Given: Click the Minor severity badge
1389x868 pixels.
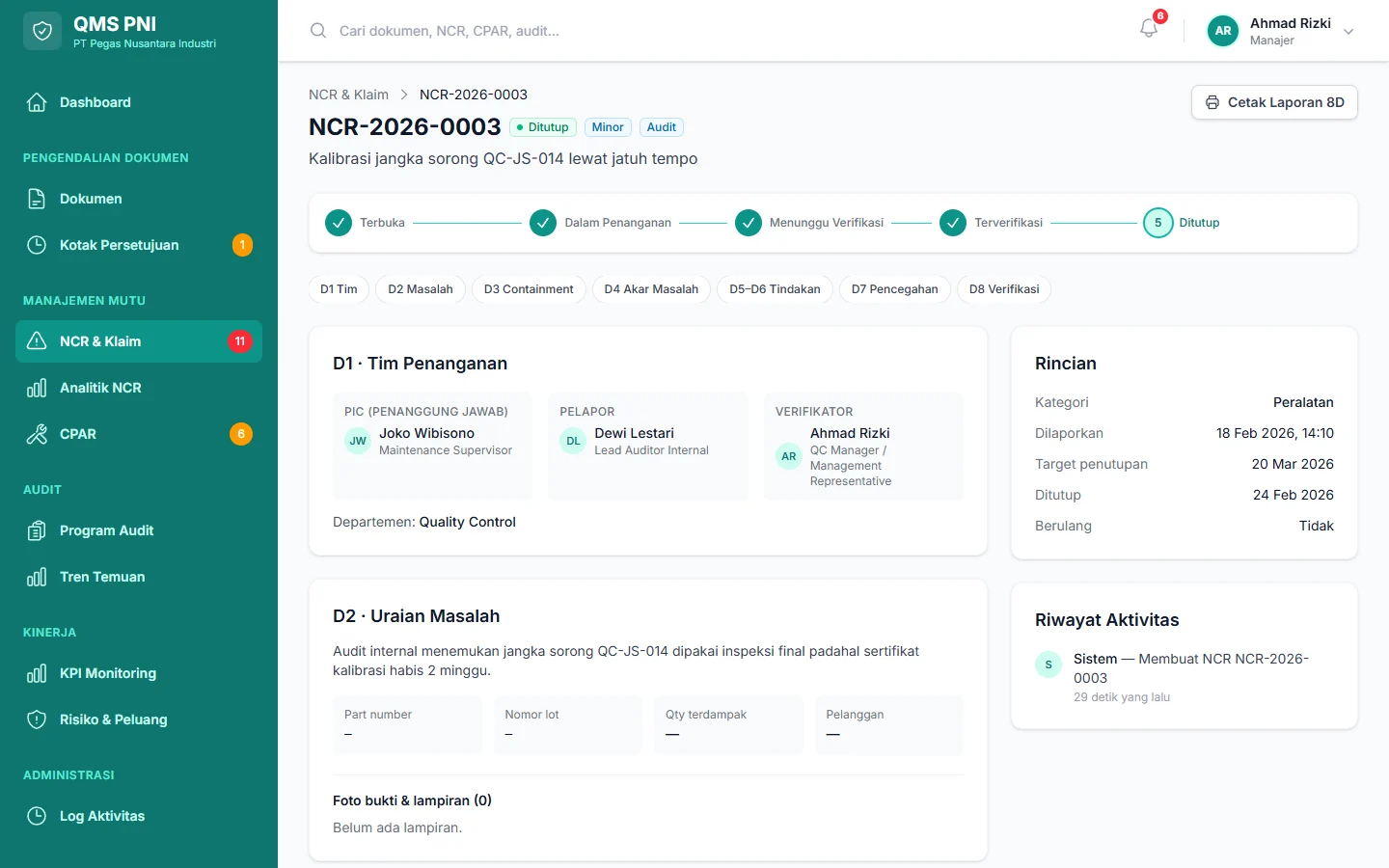Looking at the screenshot, I should [608, 127].
